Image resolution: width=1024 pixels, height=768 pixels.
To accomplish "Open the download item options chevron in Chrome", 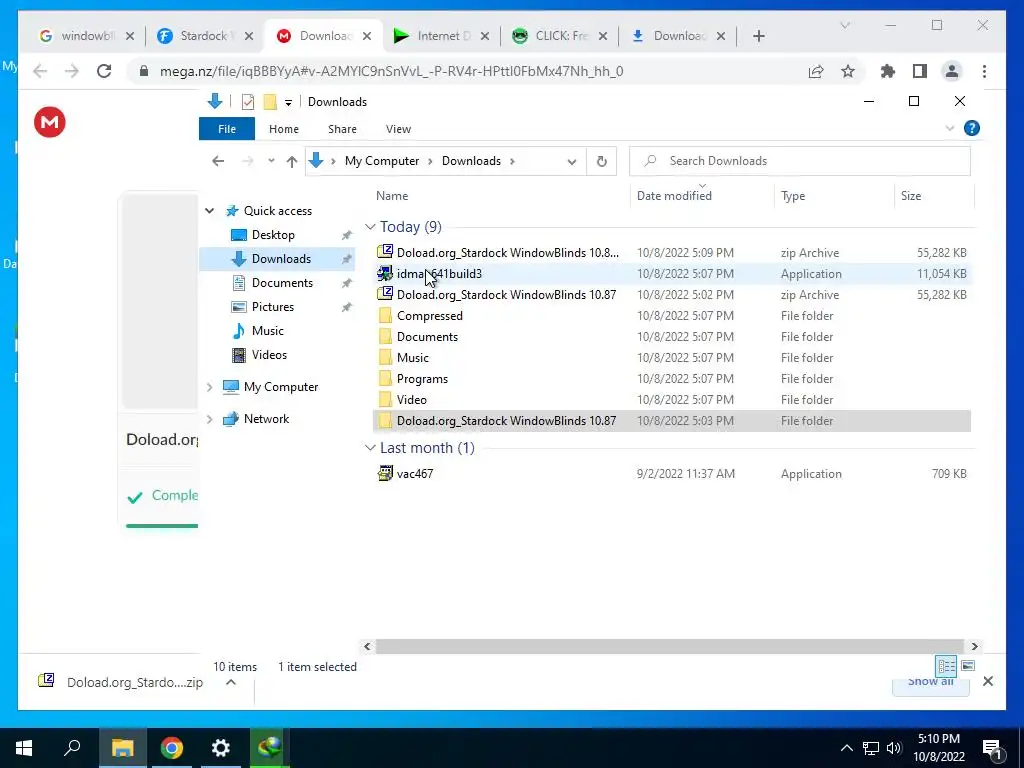I will pos(231,682).
